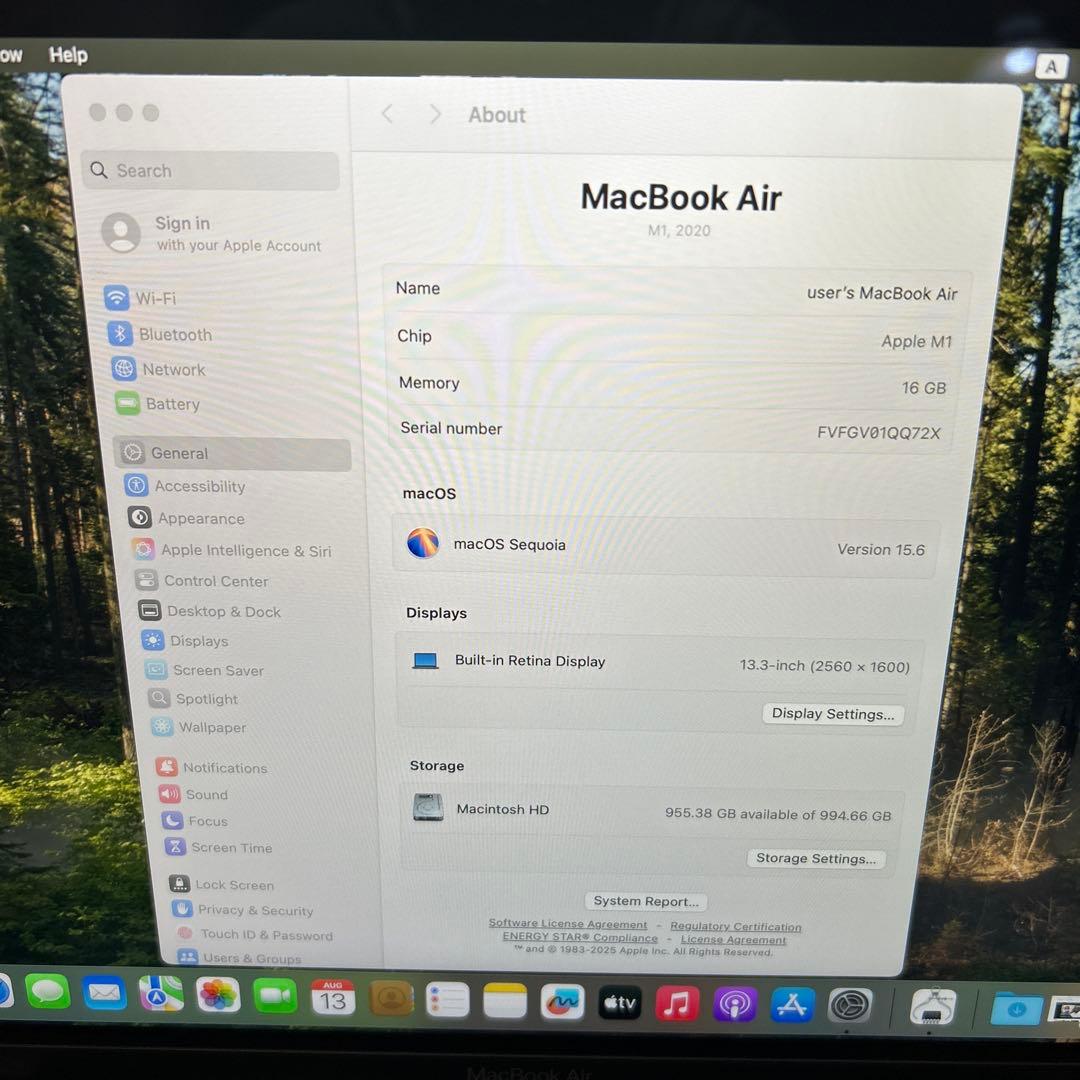
Task: Open Notifications settings
Action: click(x=211, y=767)
